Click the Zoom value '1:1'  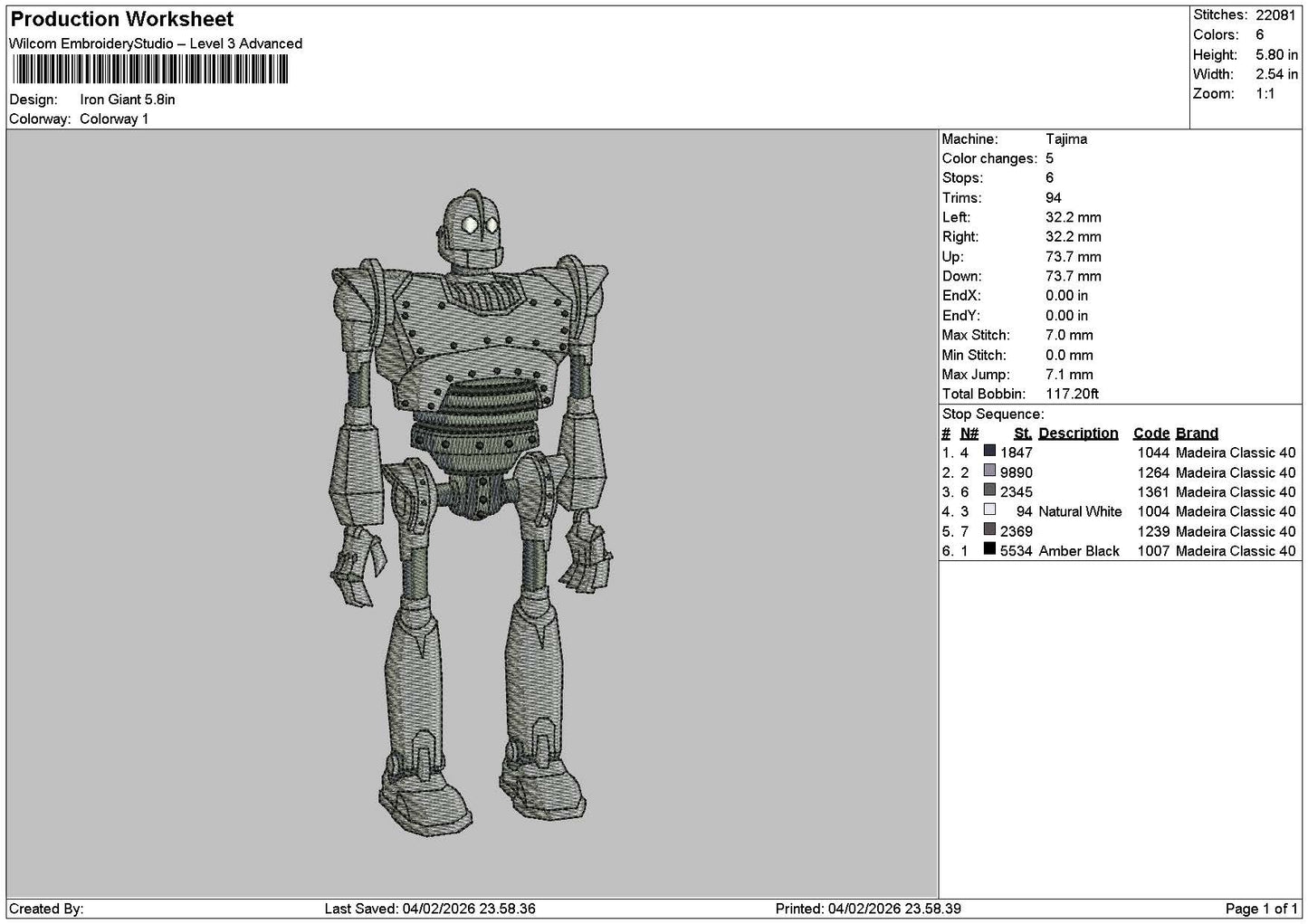[x=1265, y=94]
